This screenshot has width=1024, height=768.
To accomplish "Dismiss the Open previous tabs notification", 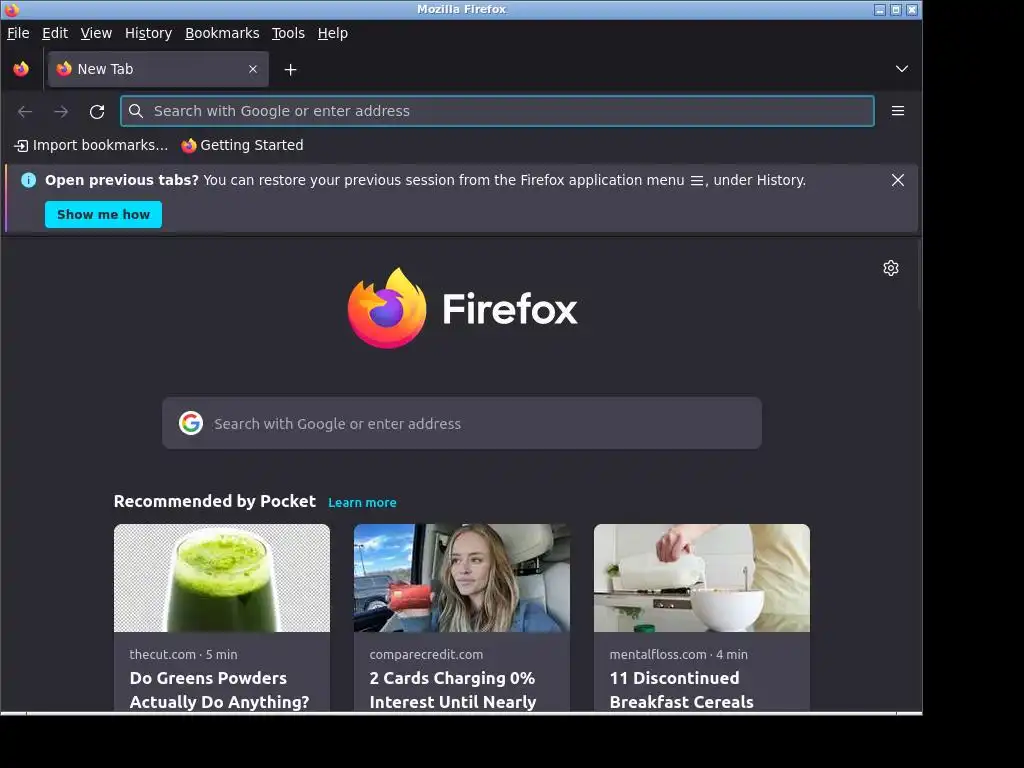I will [898, 180].
